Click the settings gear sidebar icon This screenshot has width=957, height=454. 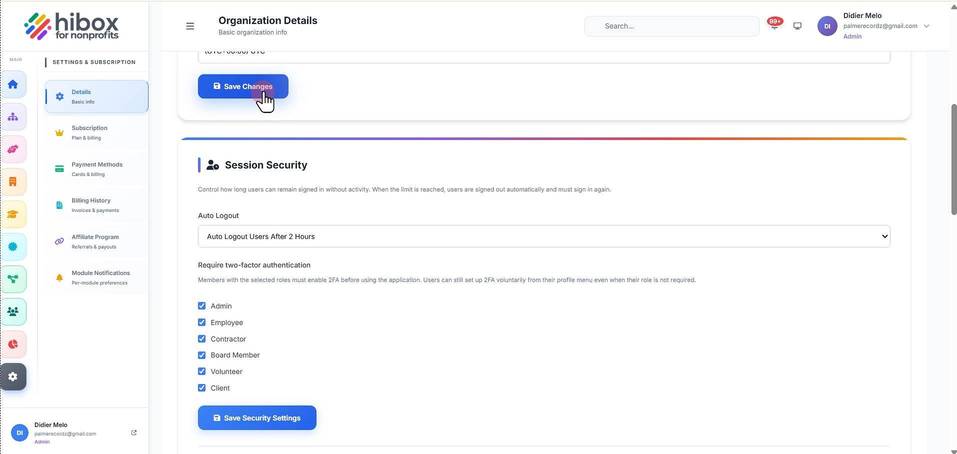pyautogui.click(x=13, y=377)
